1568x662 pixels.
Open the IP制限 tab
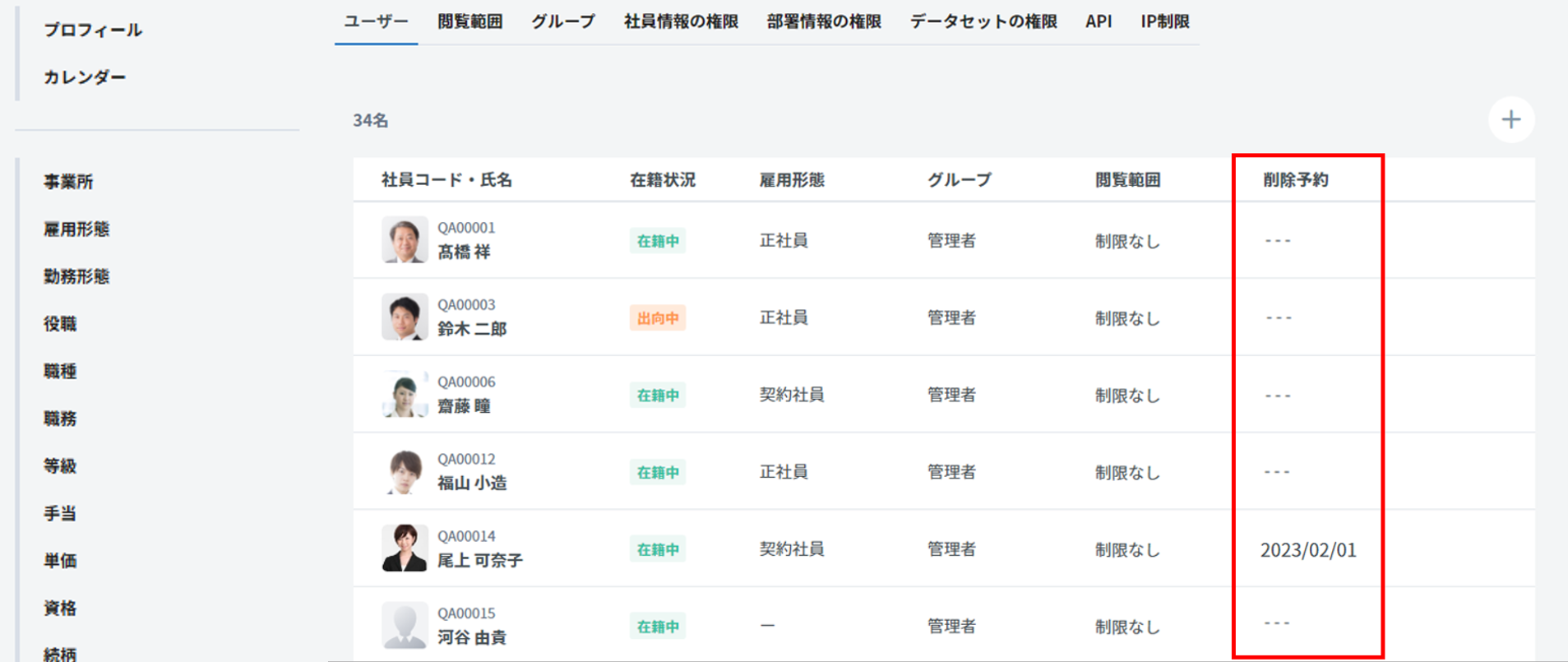tap(1164, 21)
